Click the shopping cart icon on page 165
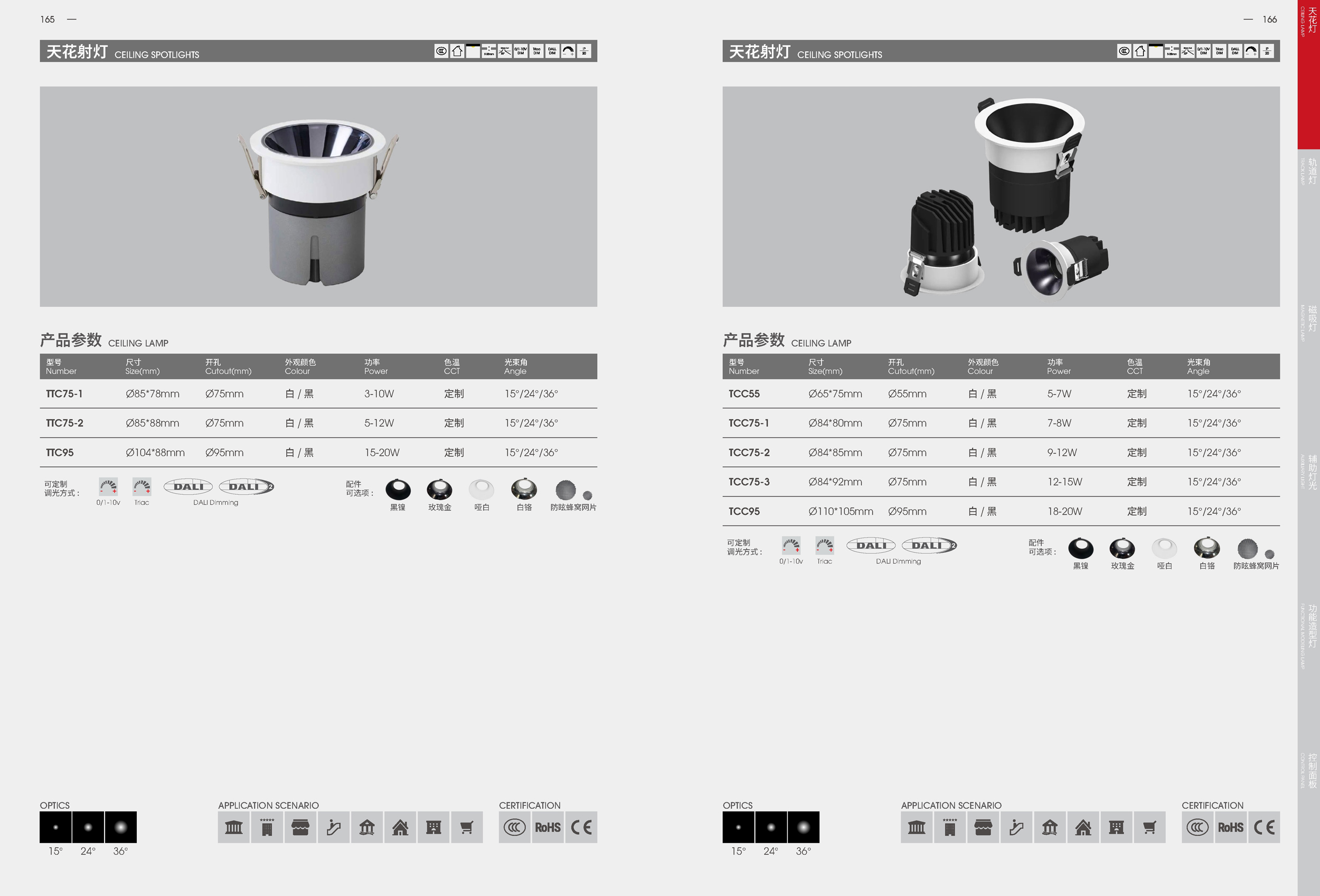Screen dimensions: 1320x896 466,827
